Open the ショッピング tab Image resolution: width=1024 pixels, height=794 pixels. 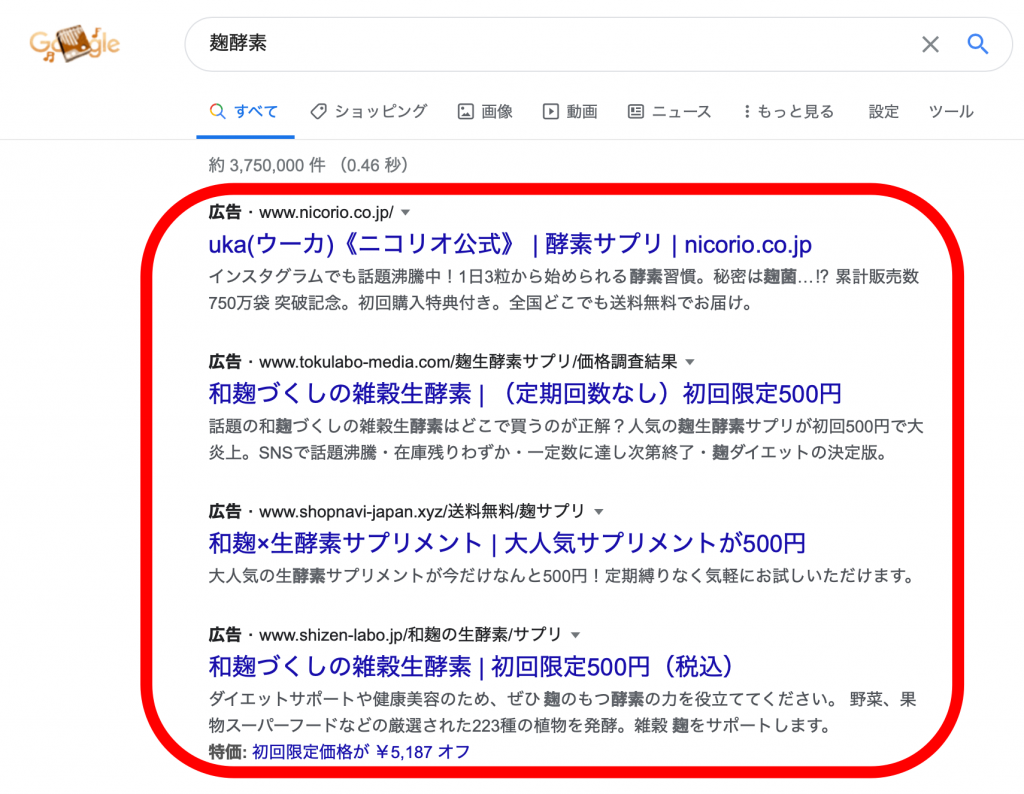click(369, 112)
